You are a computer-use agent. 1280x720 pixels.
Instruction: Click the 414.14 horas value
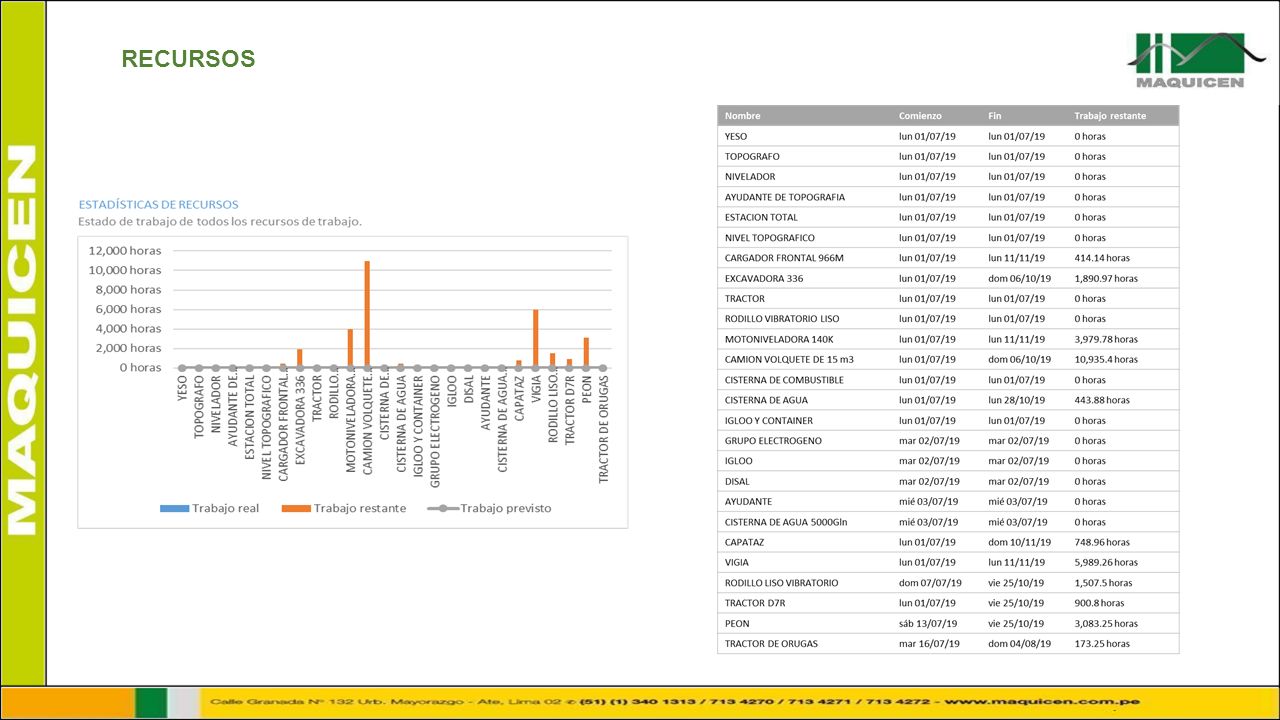[x=1102, y=258]
